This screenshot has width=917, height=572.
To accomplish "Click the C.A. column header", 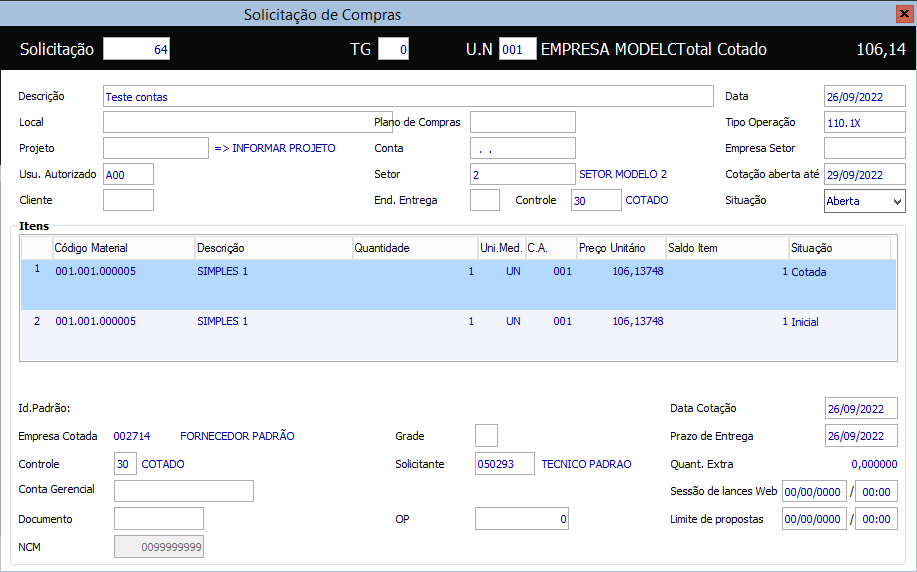I will click(x=551, y=248).
